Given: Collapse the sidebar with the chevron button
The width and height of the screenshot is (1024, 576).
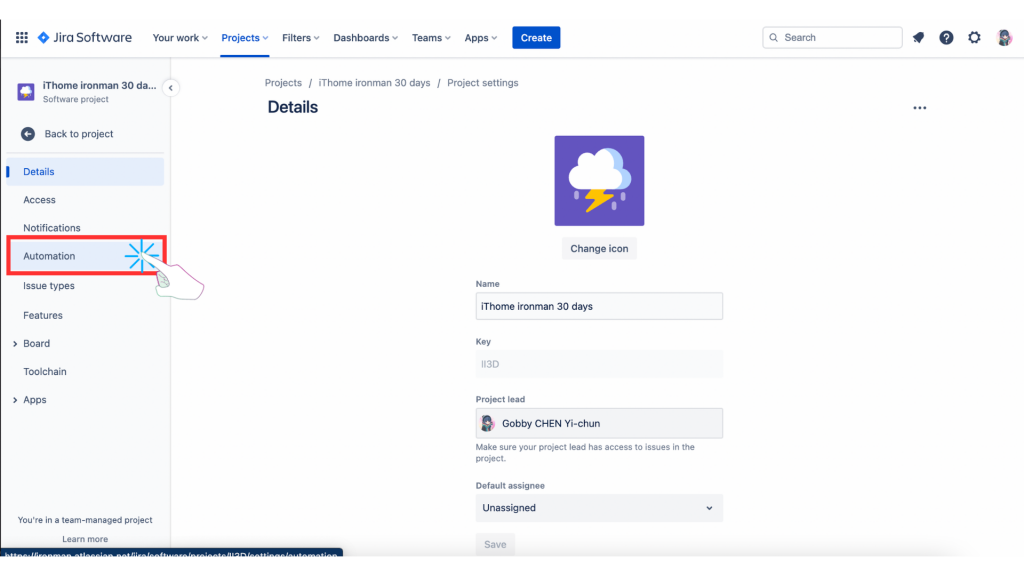Looking at the screenshot, I should [170, 88].
